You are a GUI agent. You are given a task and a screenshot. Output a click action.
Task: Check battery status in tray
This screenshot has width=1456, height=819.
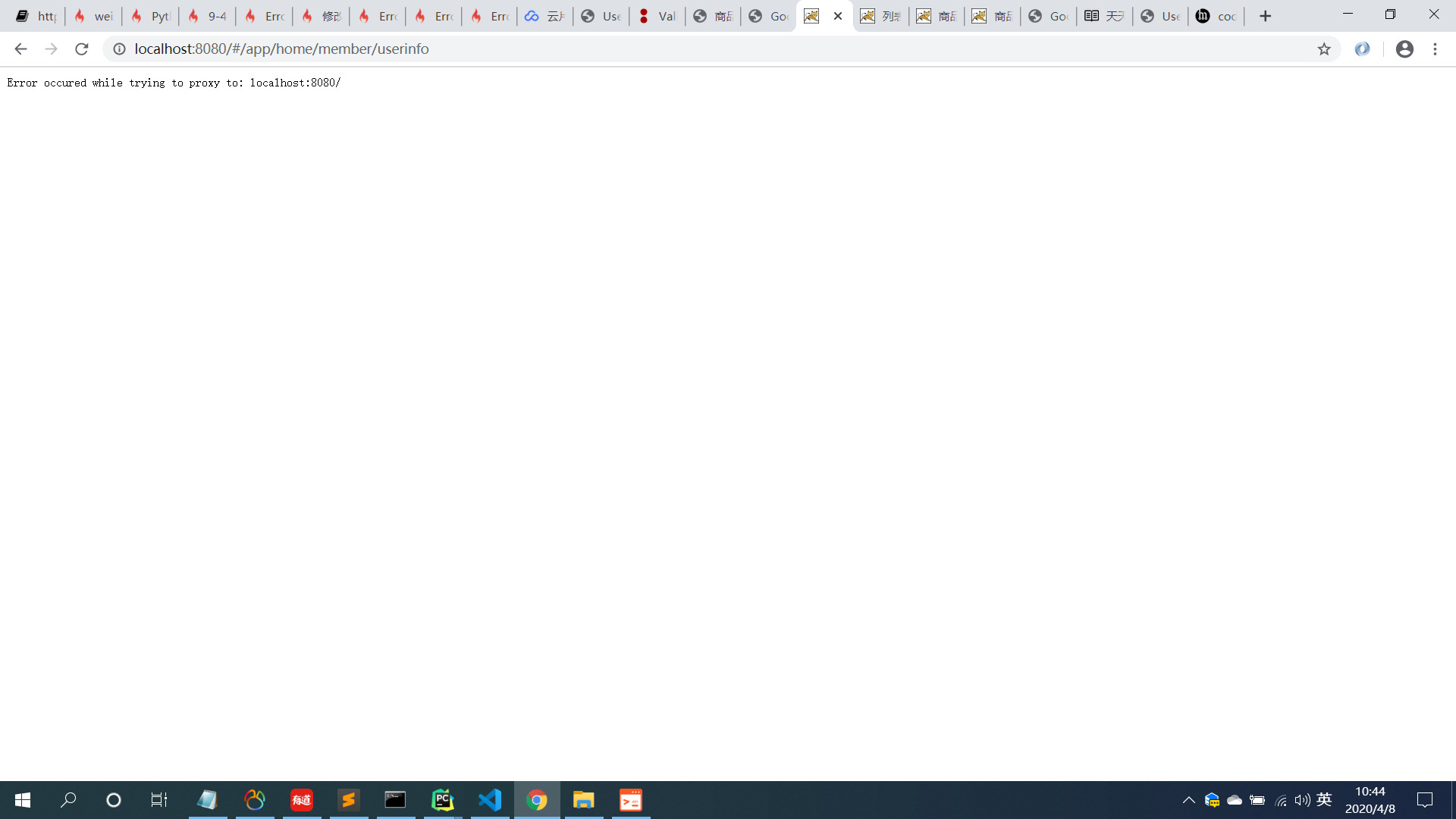pos(1257,800)
